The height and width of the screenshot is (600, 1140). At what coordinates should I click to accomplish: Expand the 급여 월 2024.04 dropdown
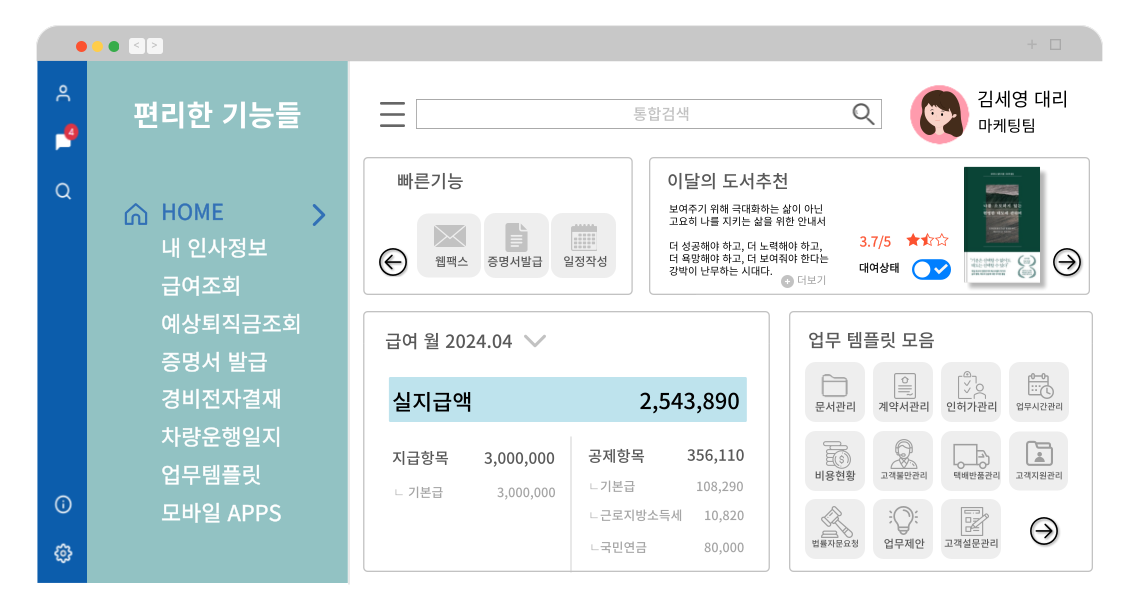tap(535, 341)
